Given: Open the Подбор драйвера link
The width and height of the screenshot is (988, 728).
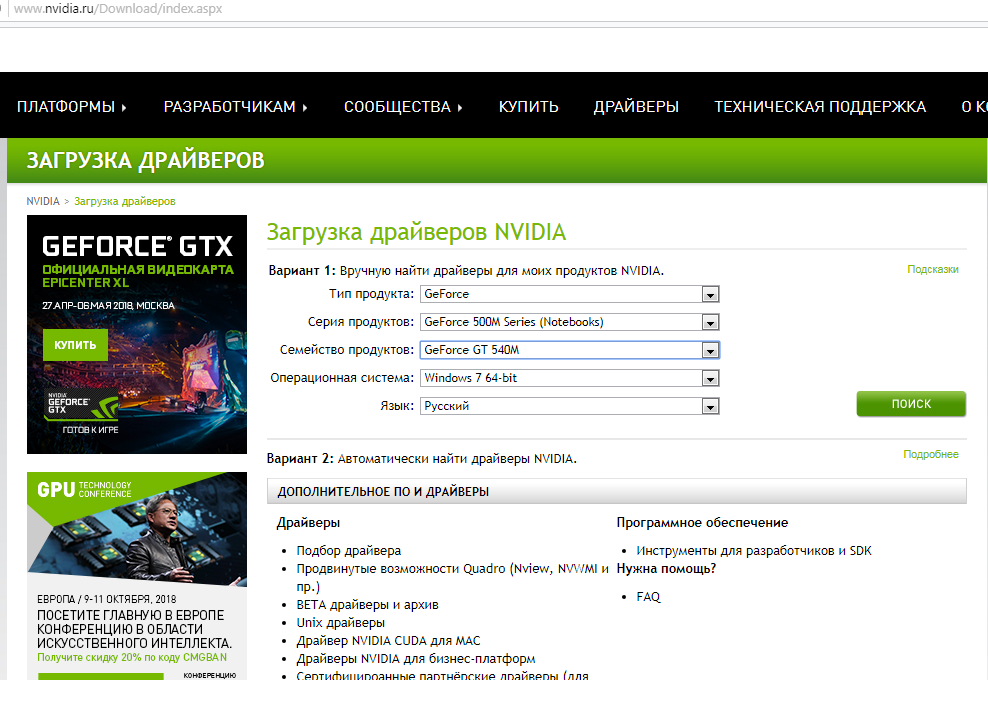Looking at the screenshot, I should tap(348, 551).
